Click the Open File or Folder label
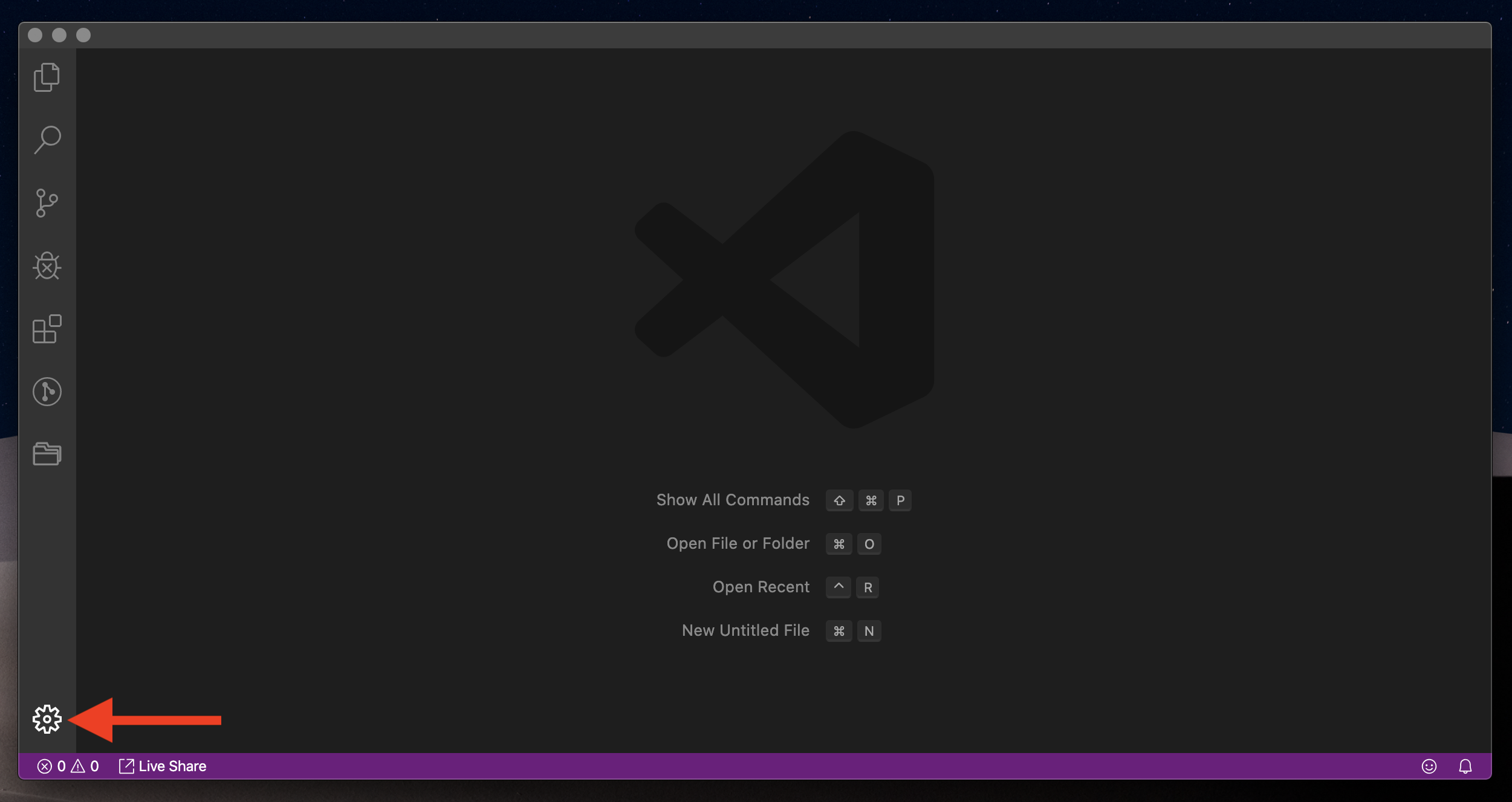1512x802 pixels. [738, 543]
